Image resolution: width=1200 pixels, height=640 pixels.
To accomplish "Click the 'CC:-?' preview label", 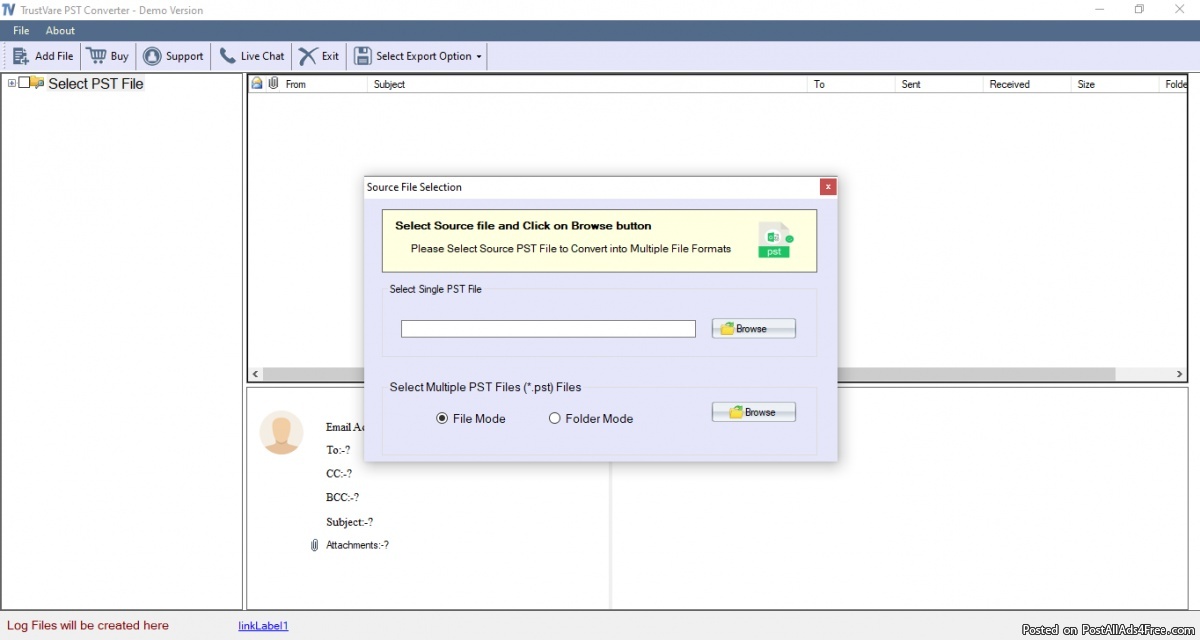I will [x=339, y=474].
